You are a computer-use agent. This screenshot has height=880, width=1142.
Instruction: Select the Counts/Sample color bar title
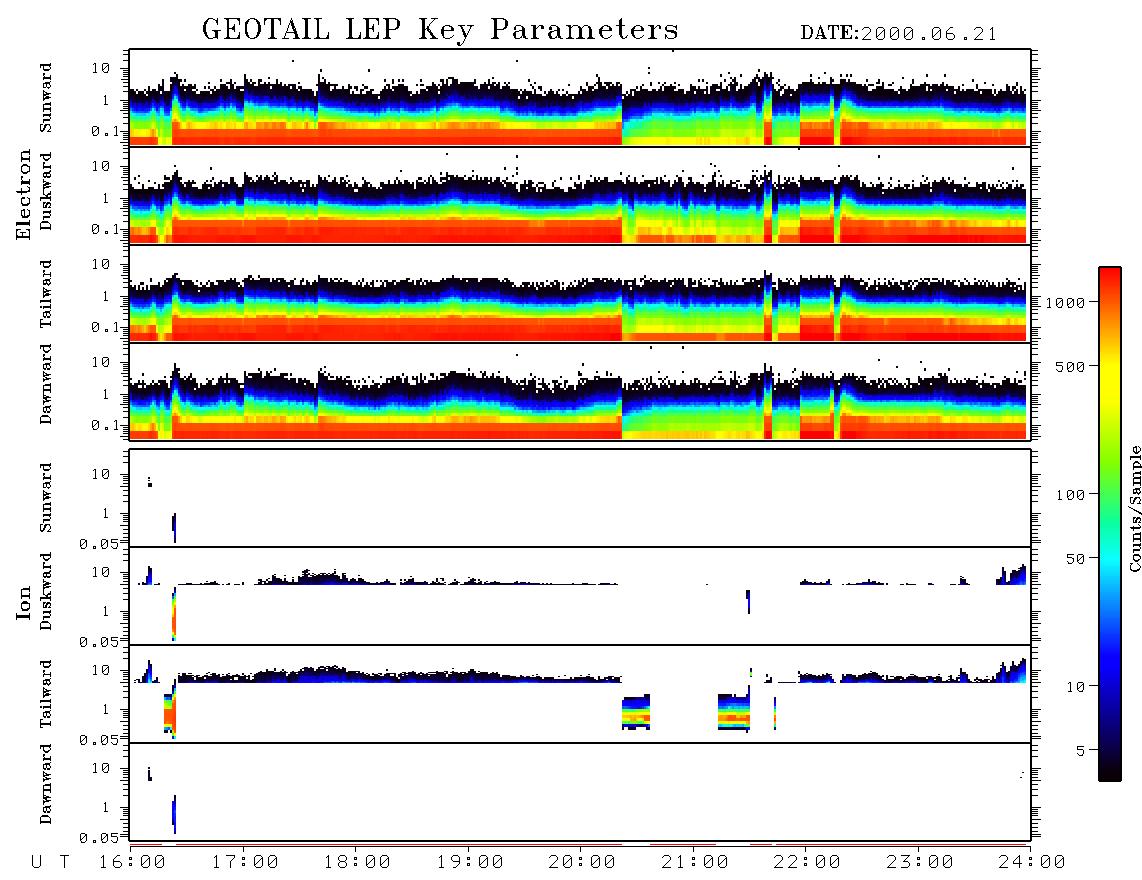[x=1134, y=508]
